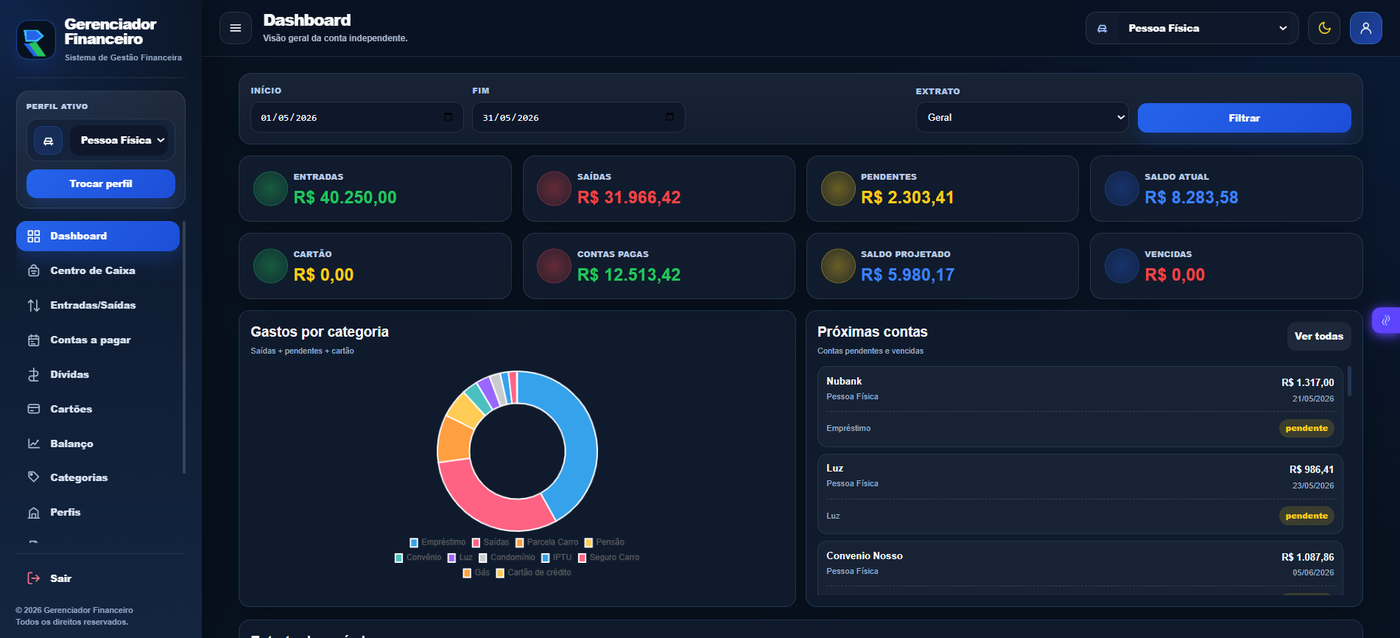Toggle the Empréstimo legend item in the chart

[437, 542]
